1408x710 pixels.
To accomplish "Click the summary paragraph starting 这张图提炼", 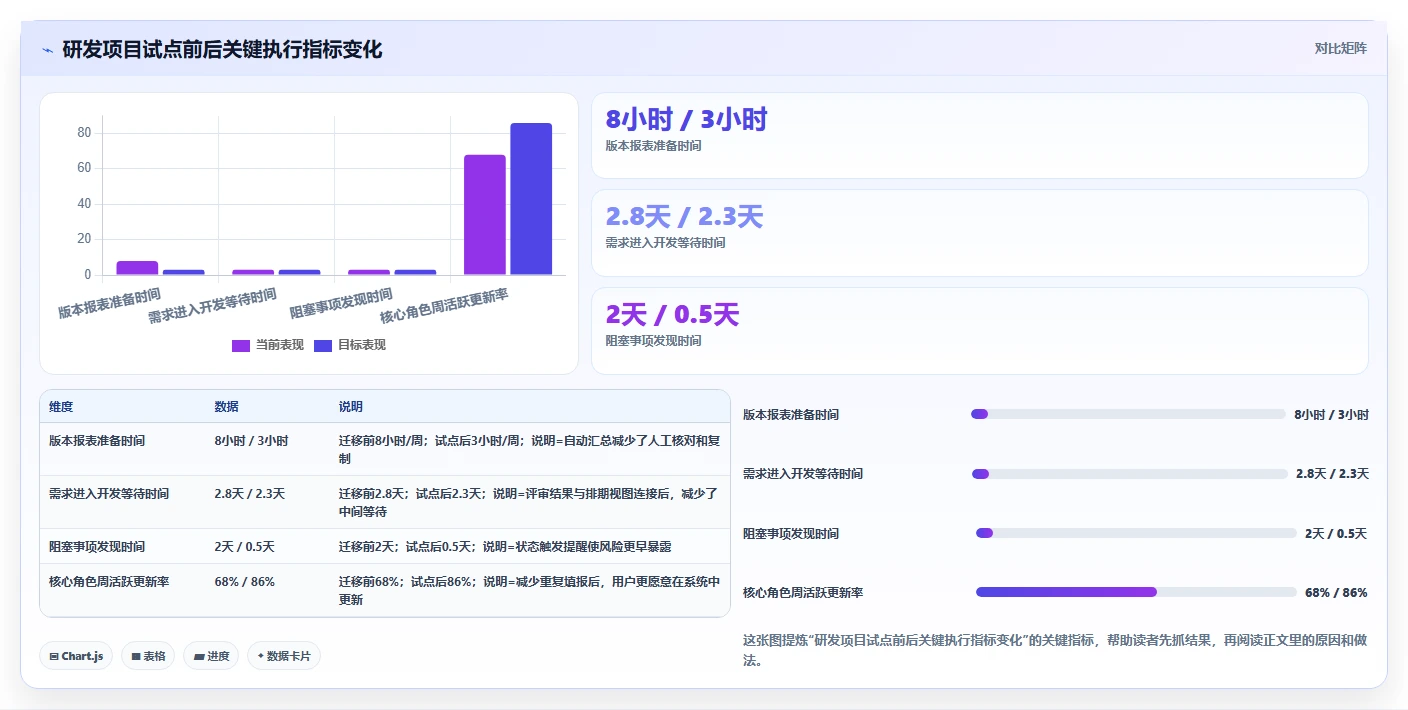I will pyautogui.click(x=1055, y=650).
